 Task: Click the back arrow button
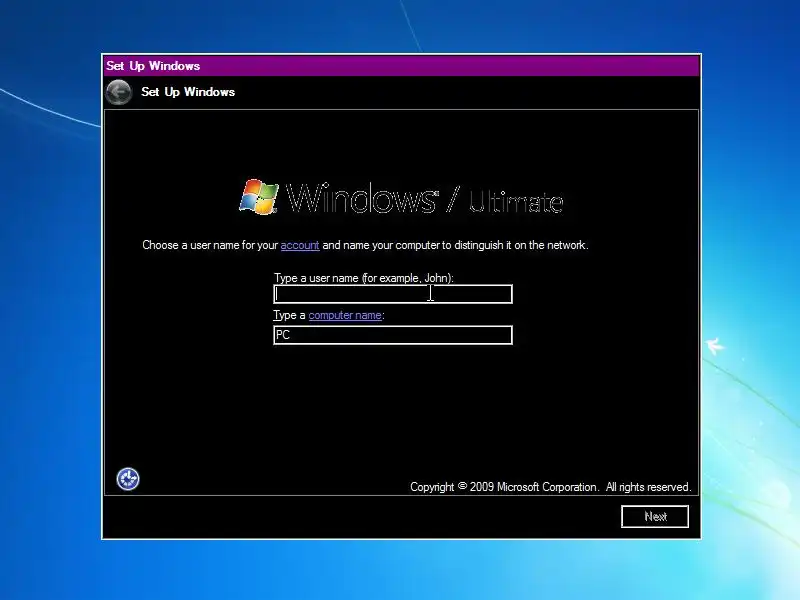click(118, 92)
